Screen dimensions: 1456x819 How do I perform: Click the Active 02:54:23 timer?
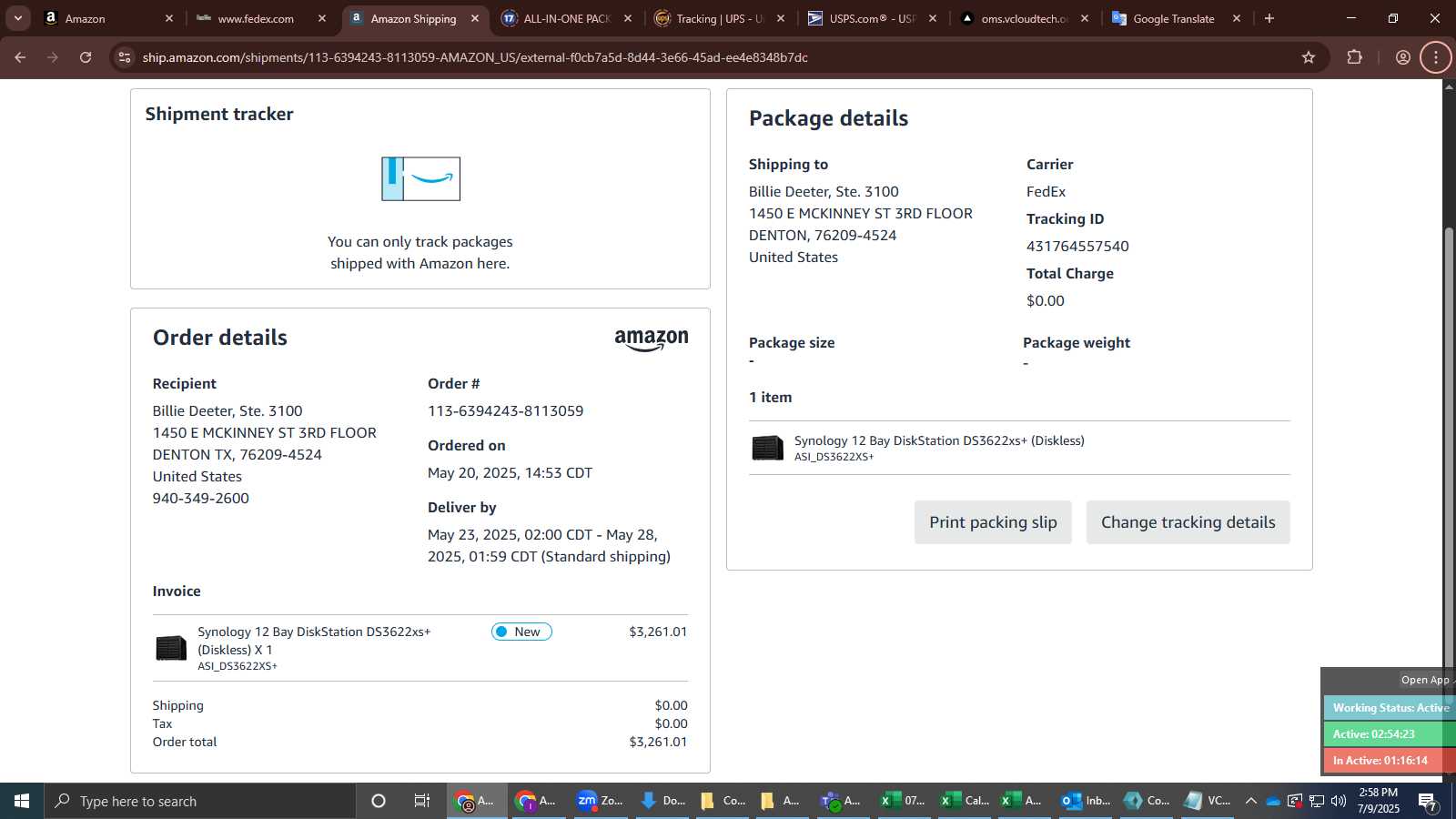(x=1390, y=734)
